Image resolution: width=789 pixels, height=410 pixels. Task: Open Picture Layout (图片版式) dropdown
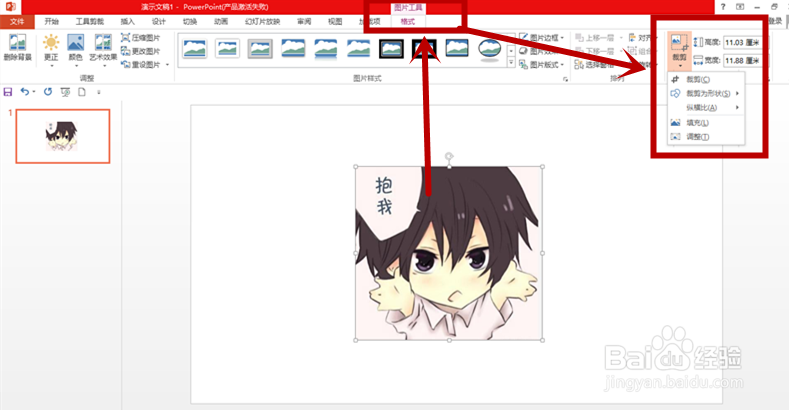(x=541, y=65)
